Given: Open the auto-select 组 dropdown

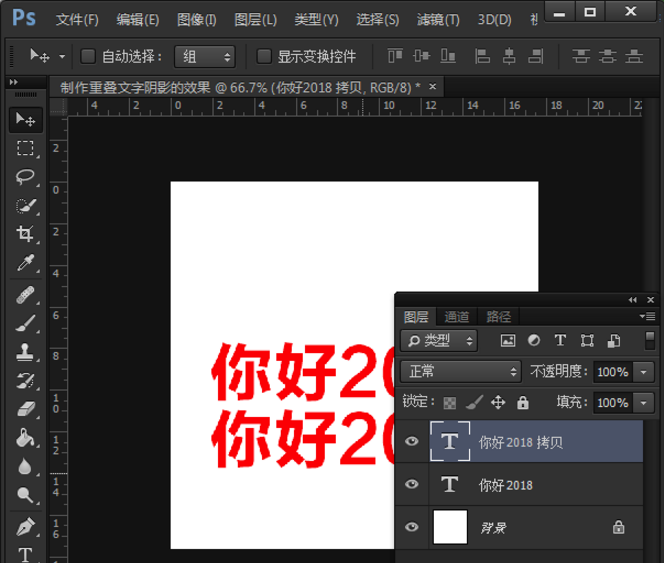Looking at the screenshot, I should 204,56.
